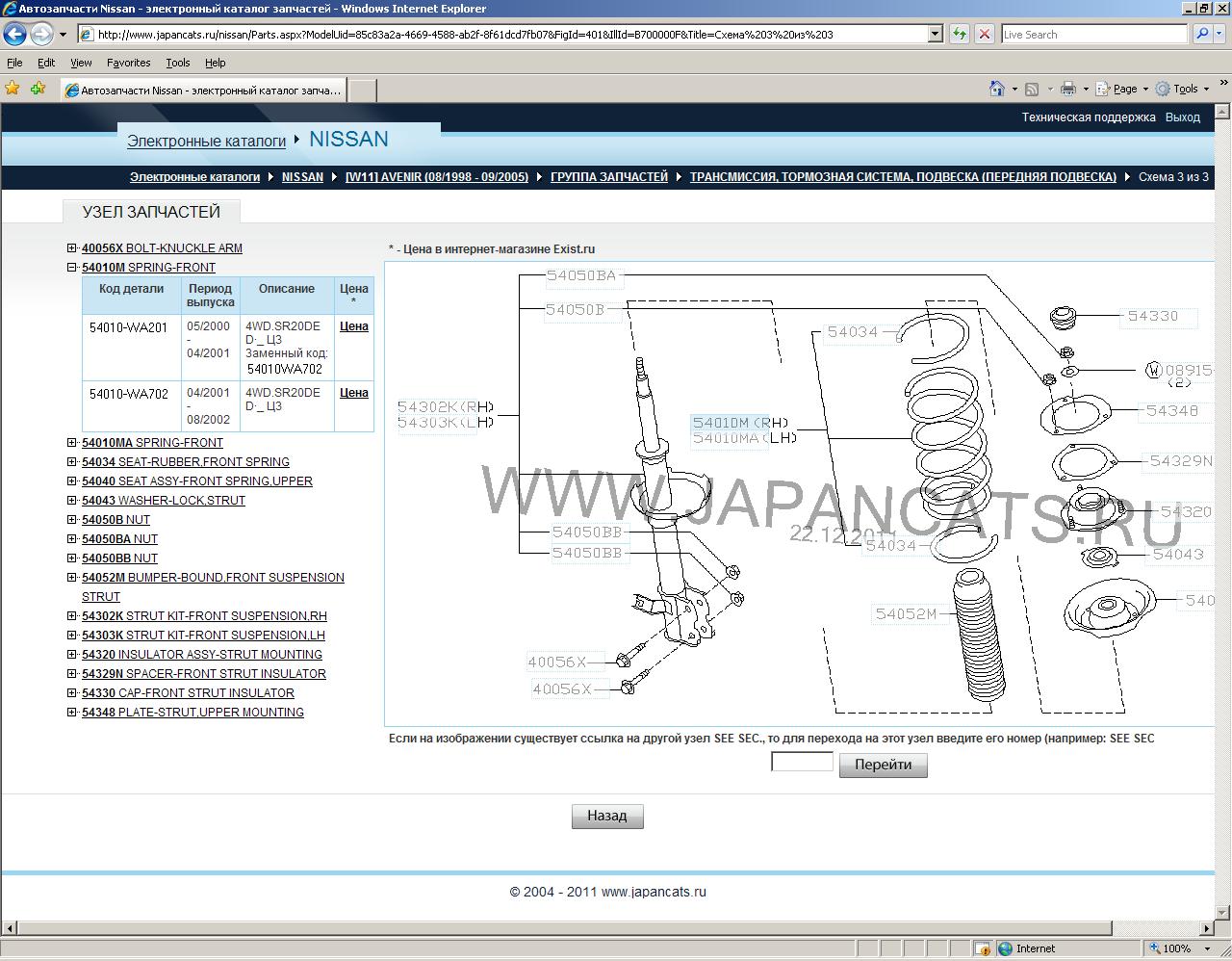
Task: Click the Print icon in toolbar
Action: 1067,89
